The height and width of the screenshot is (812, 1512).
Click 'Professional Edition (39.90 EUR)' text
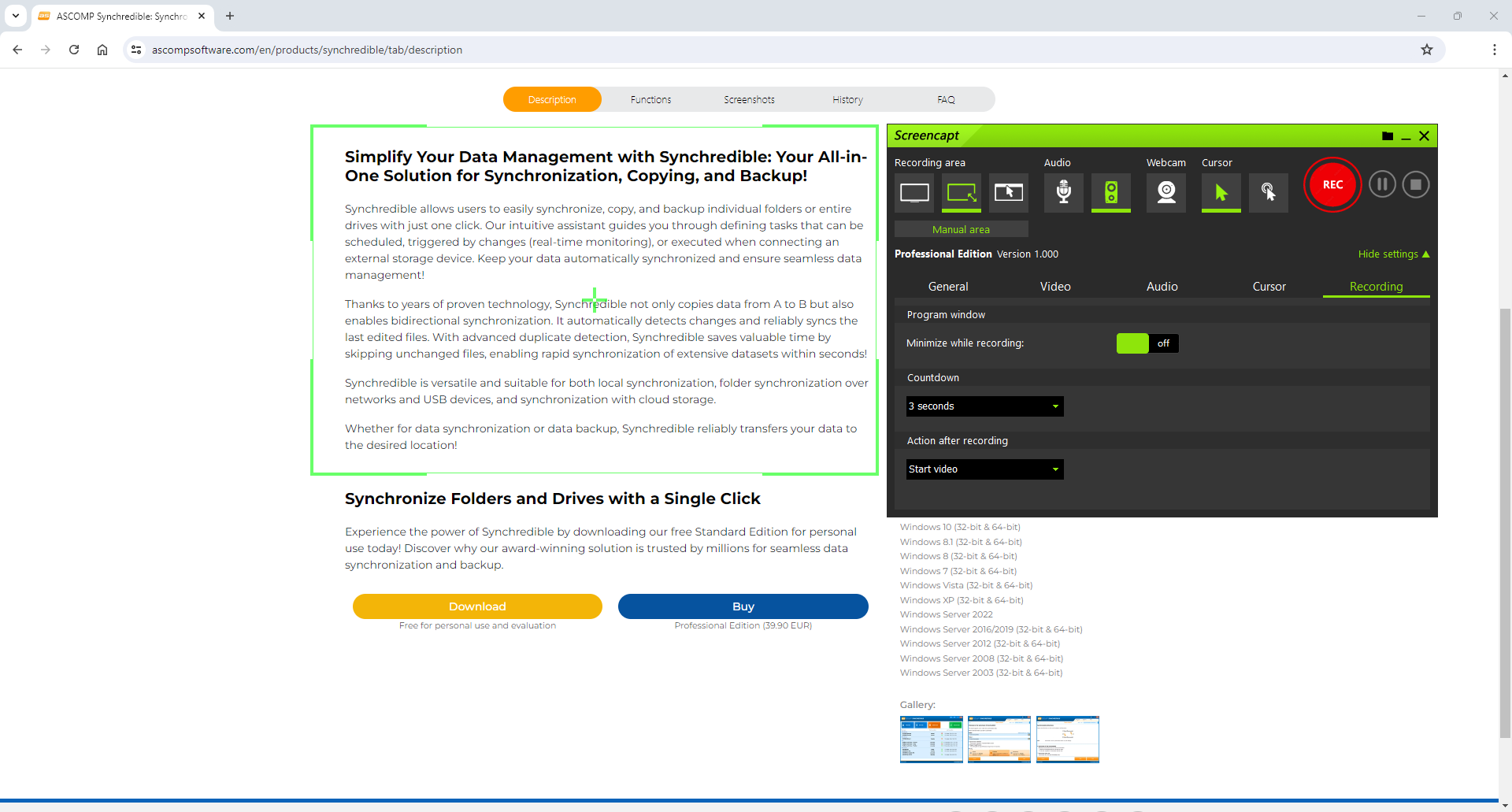[743, 625]
